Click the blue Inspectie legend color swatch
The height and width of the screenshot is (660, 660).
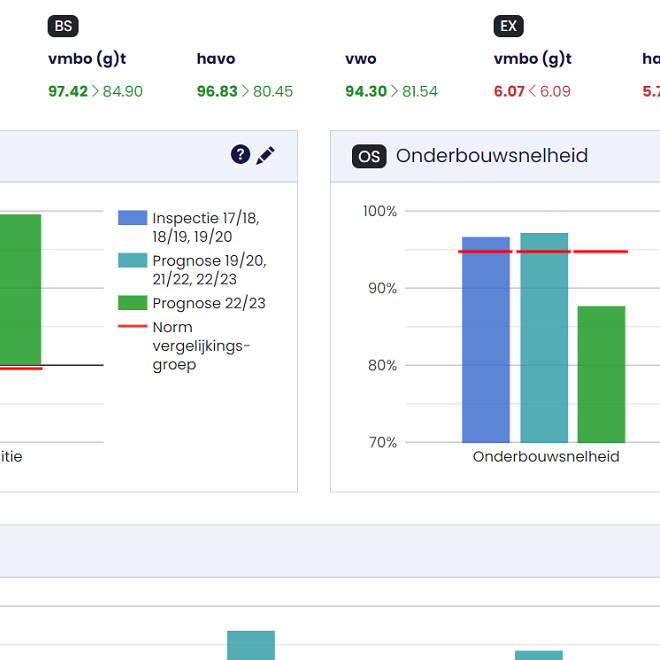coord(133,218)
